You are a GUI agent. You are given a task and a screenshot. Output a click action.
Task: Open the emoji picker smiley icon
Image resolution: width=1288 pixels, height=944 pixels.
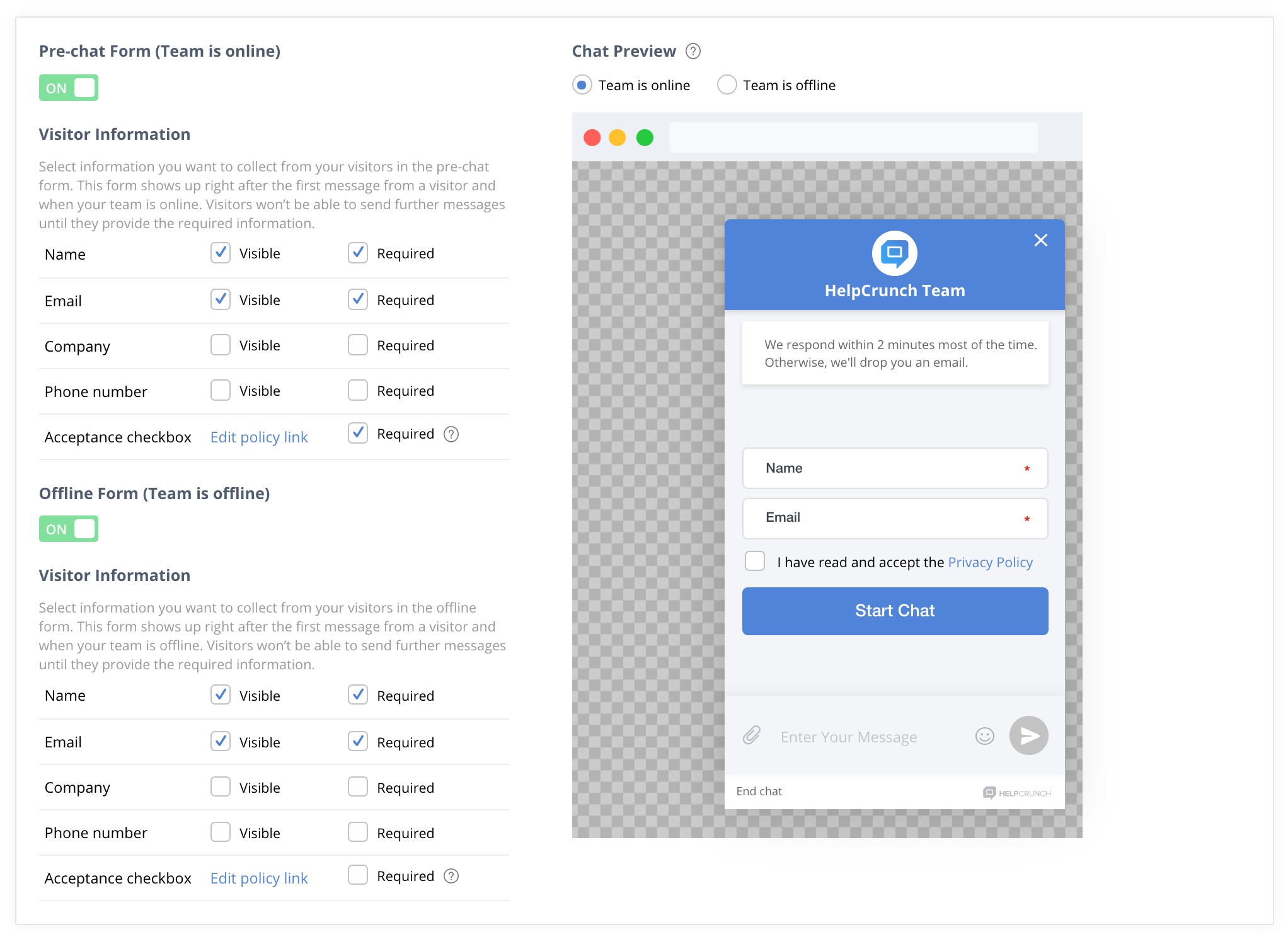[984, 735]
